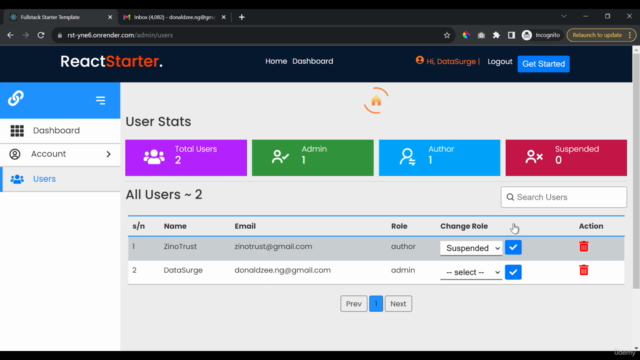Click donaldzee.ng@gmail.com email cell

click(282, 270)
